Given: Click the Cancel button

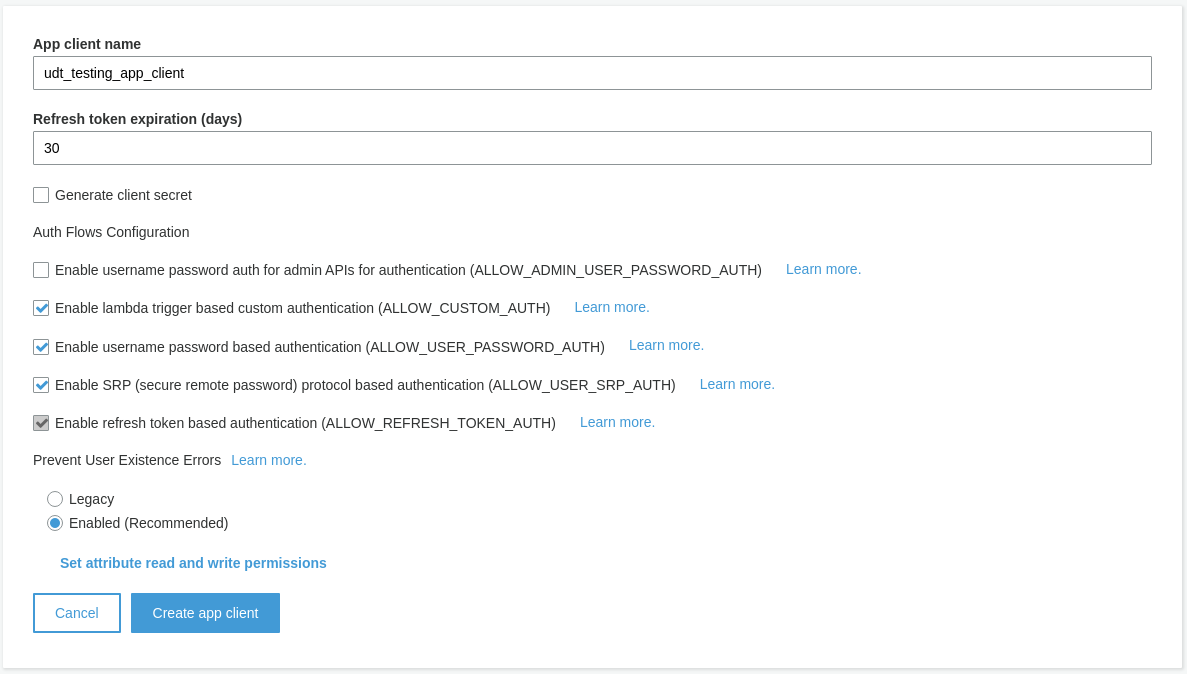Looking at the screenshot, I should pos(76,613).
